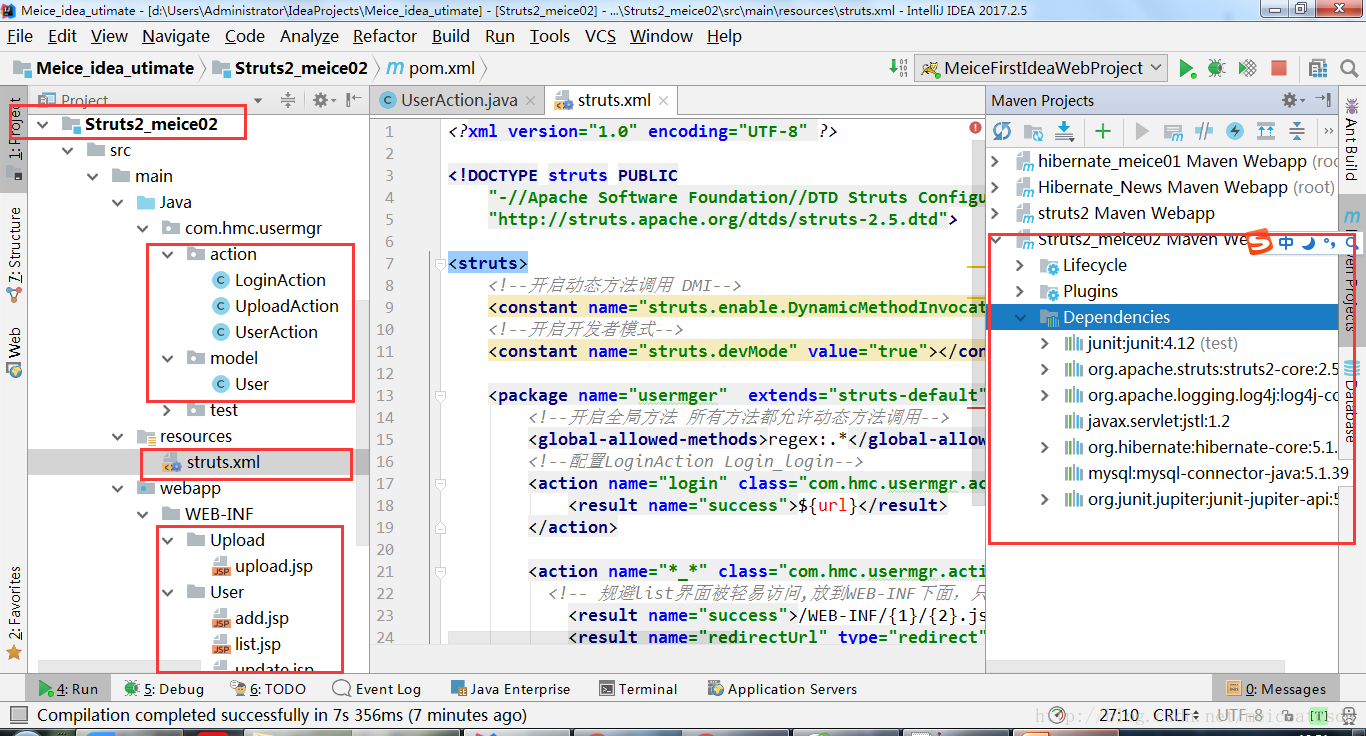This screenshot has height=736, width=1366.
Task: Expand the Plugins node in Maven
Action: [1020, 291]
